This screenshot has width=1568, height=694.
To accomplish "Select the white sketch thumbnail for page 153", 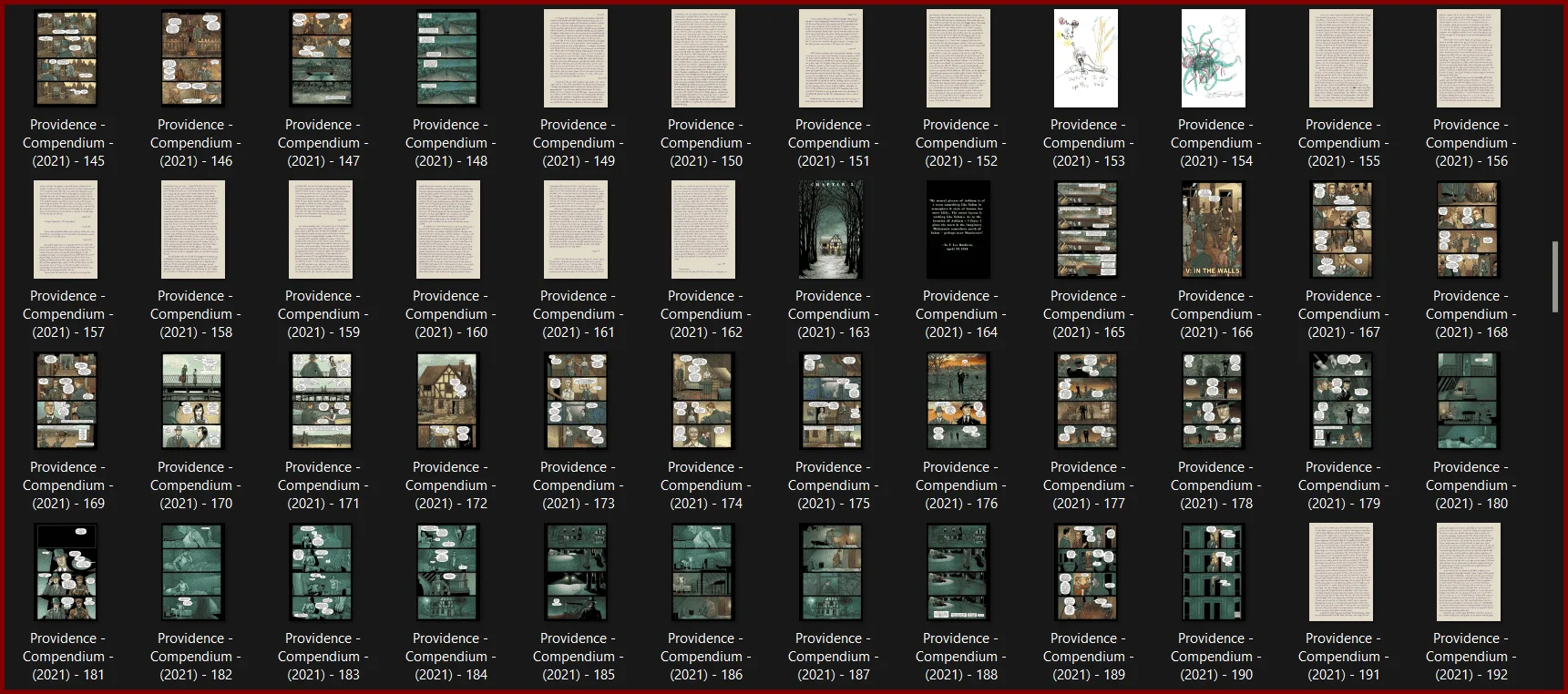I will pyautogui.click(x=1086, y=58).
